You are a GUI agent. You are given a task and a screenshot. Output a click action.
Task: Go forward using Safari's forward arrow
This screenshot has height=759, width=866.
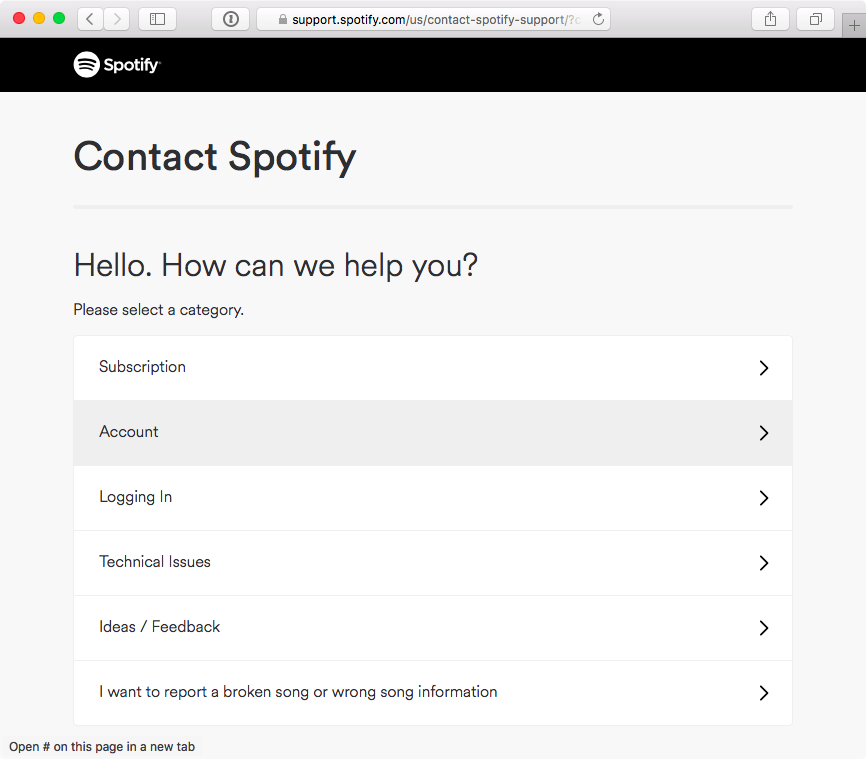pos(117,19)
